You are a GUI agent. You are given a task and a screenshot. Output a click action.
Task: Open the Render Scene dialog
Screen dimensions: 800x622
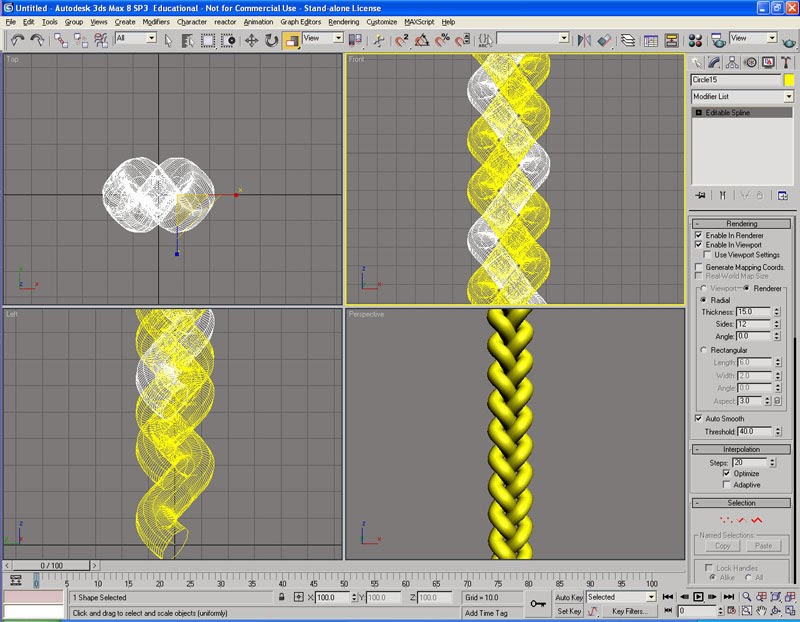[x=717, y=40]
